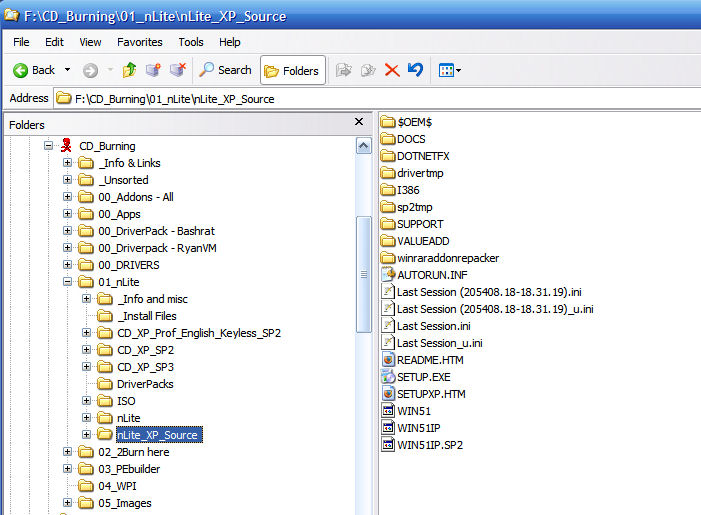
Task: Expand the 00_Addons - All folder
Action: 68,197
